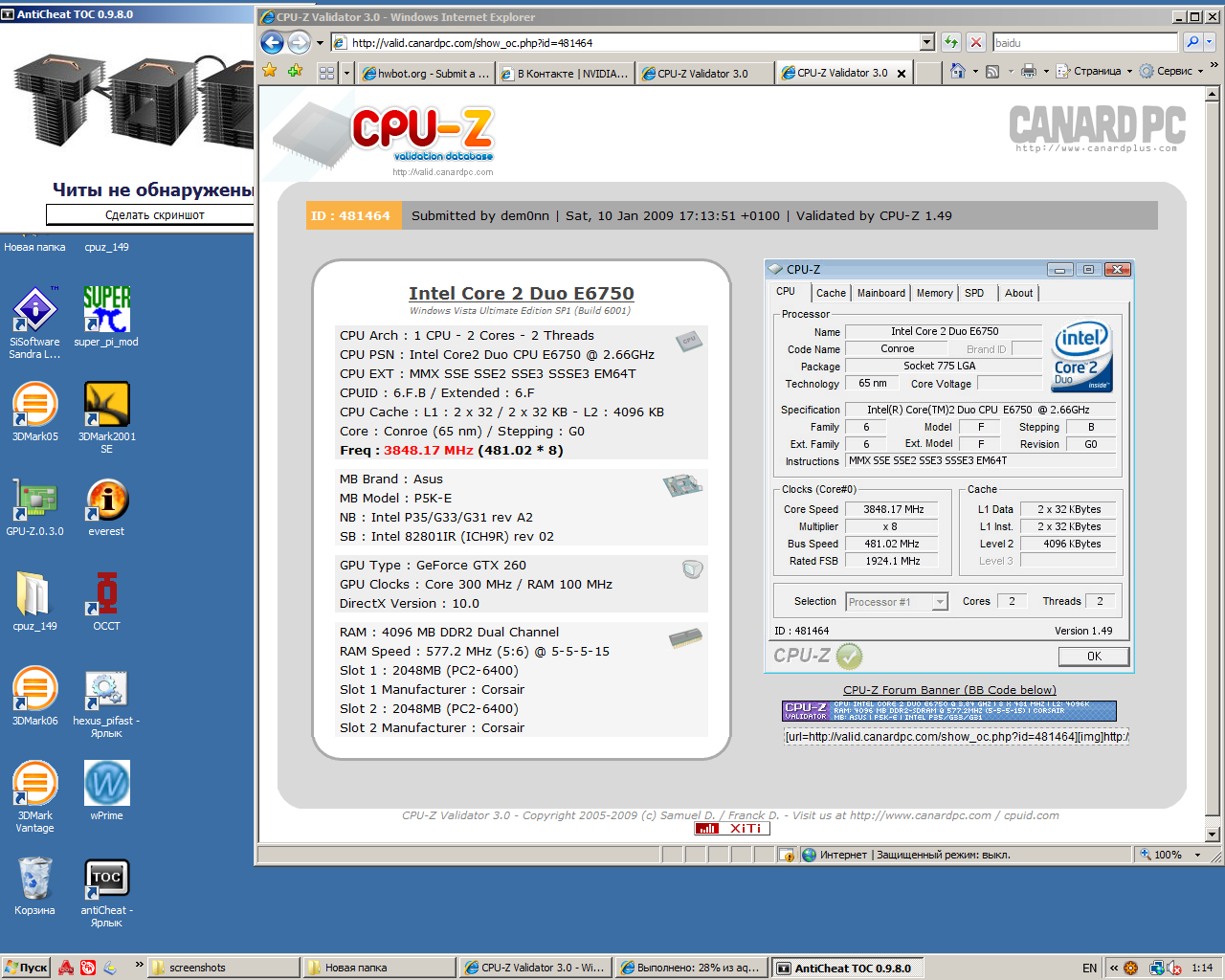Select the Mainboard tab in CPU-Z
This screenshot has height=980, width=1225.
[x=880, y=294]
